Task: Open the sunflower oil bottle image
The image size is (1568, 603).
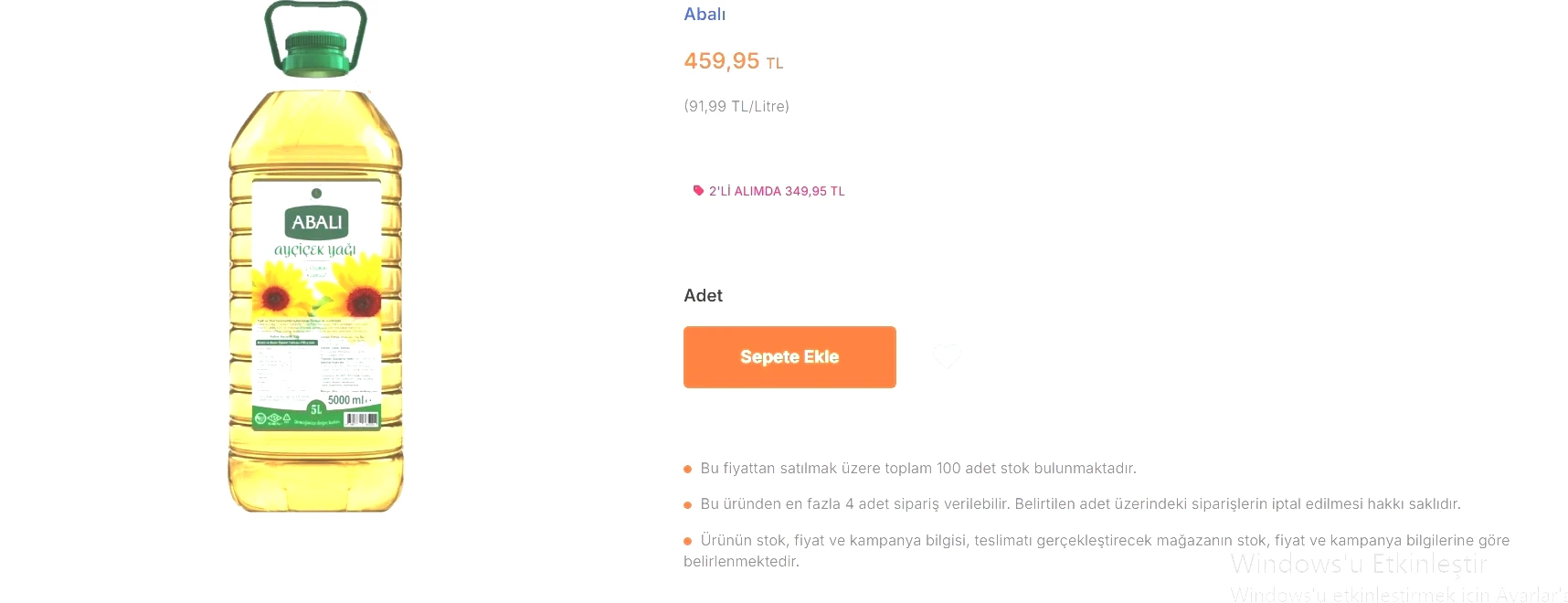Action: (315, 274)
